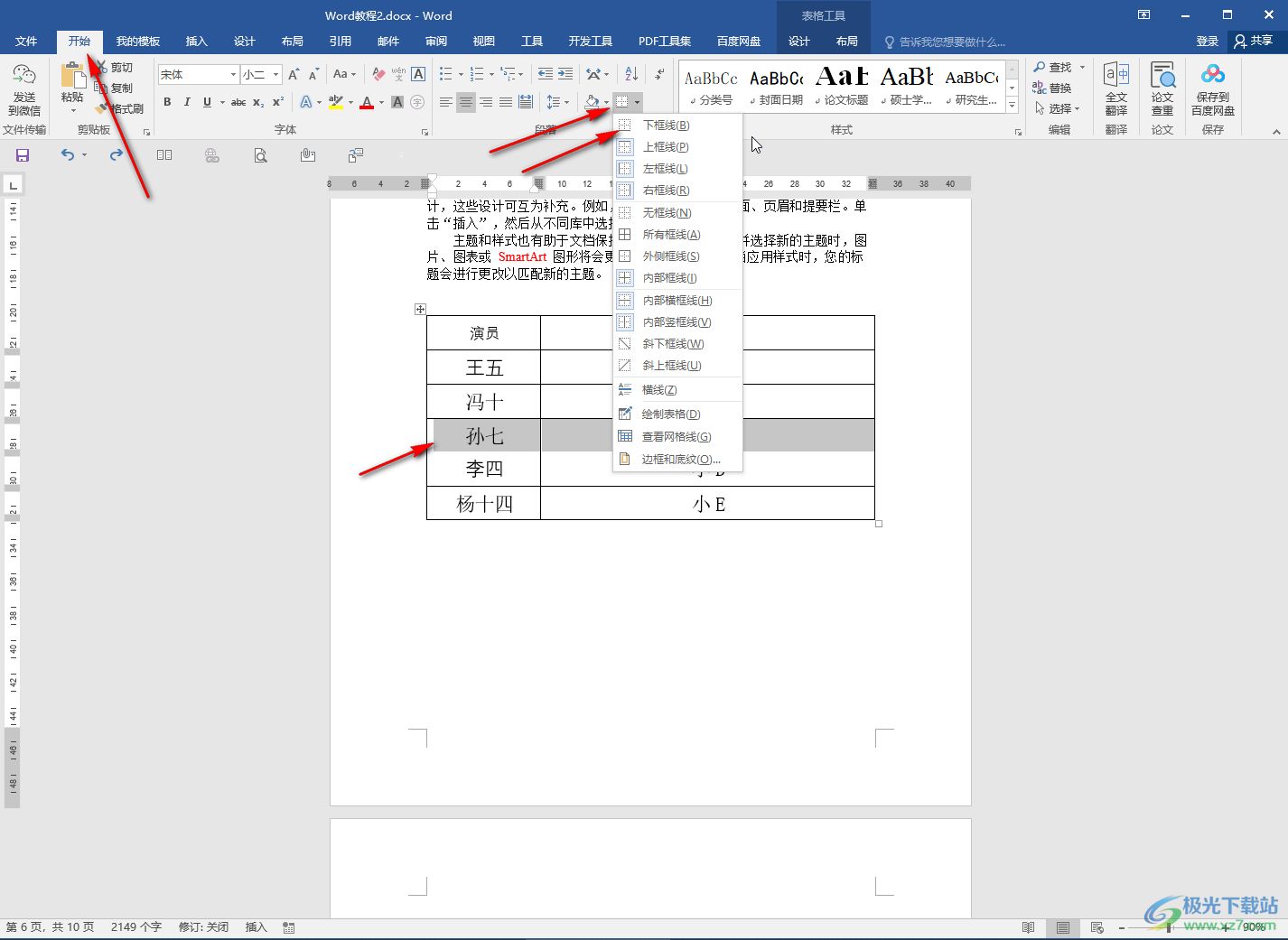Viewport: 1288px width, 940px height.
Task: Expand the styles gallery more arrow
Action: coord(1013,106)
